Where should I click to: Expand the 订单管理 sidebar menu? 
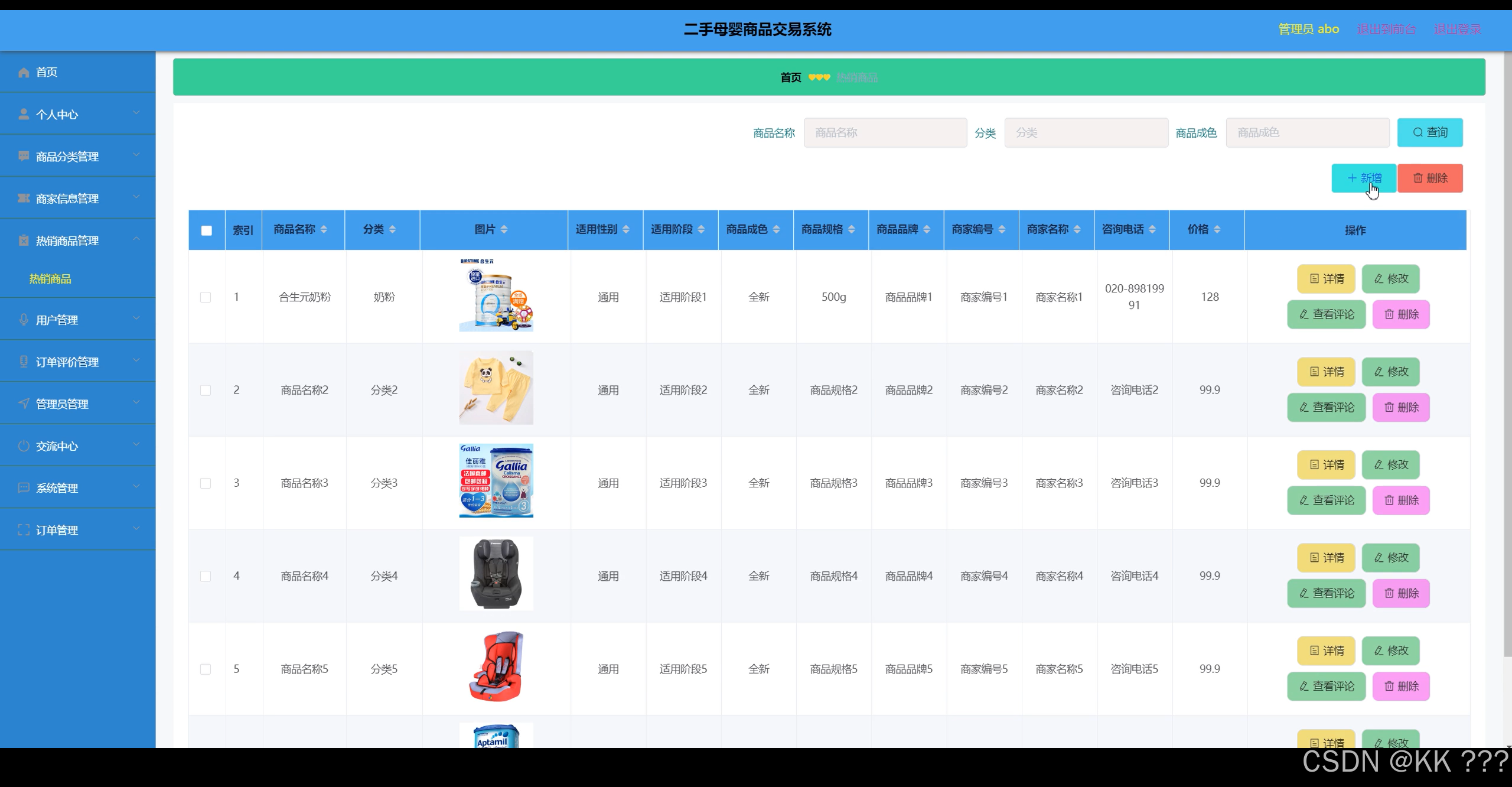[137, 529]
